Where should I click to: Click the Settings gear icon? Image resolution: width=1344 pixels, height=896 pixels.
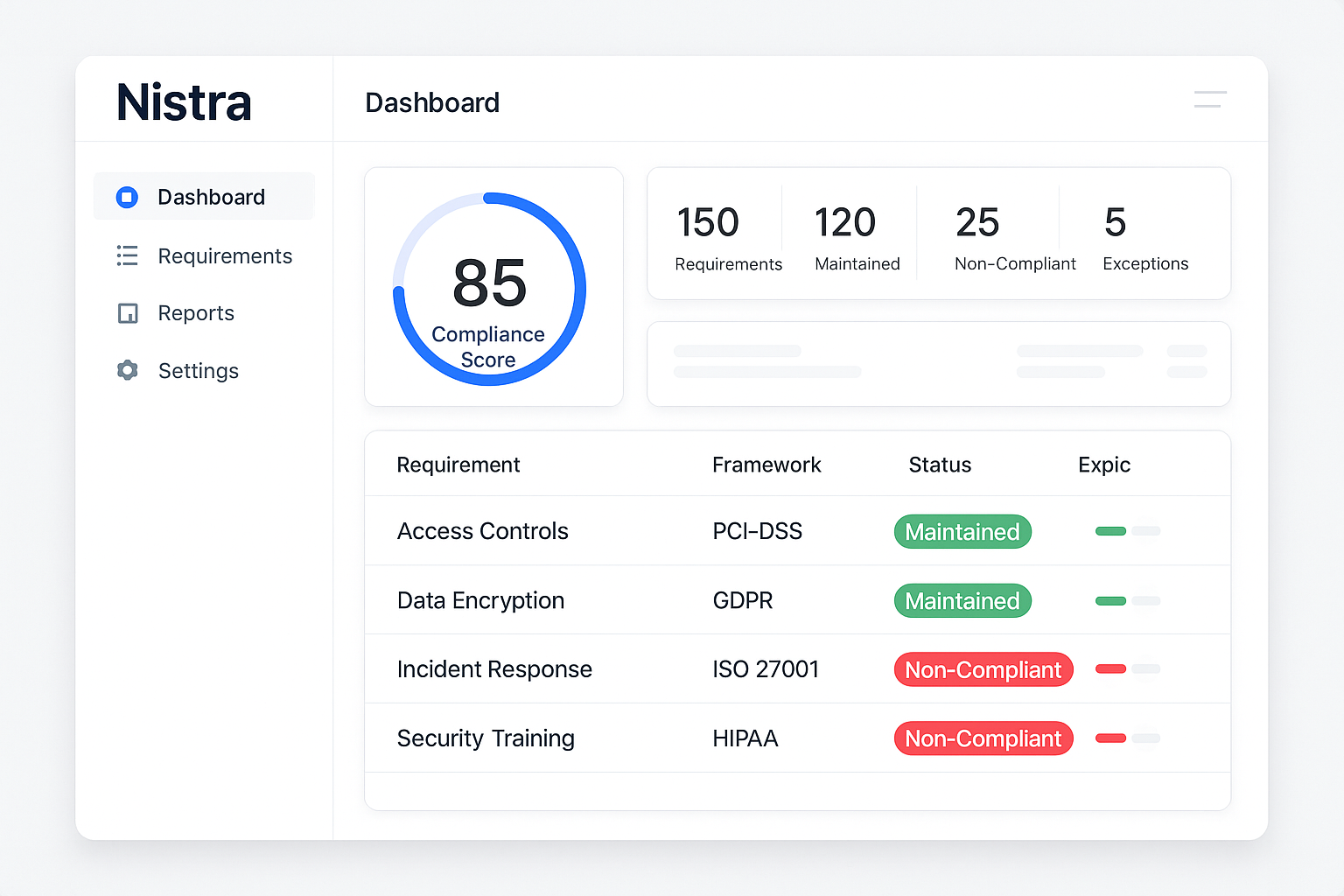(x=127, y=370)
